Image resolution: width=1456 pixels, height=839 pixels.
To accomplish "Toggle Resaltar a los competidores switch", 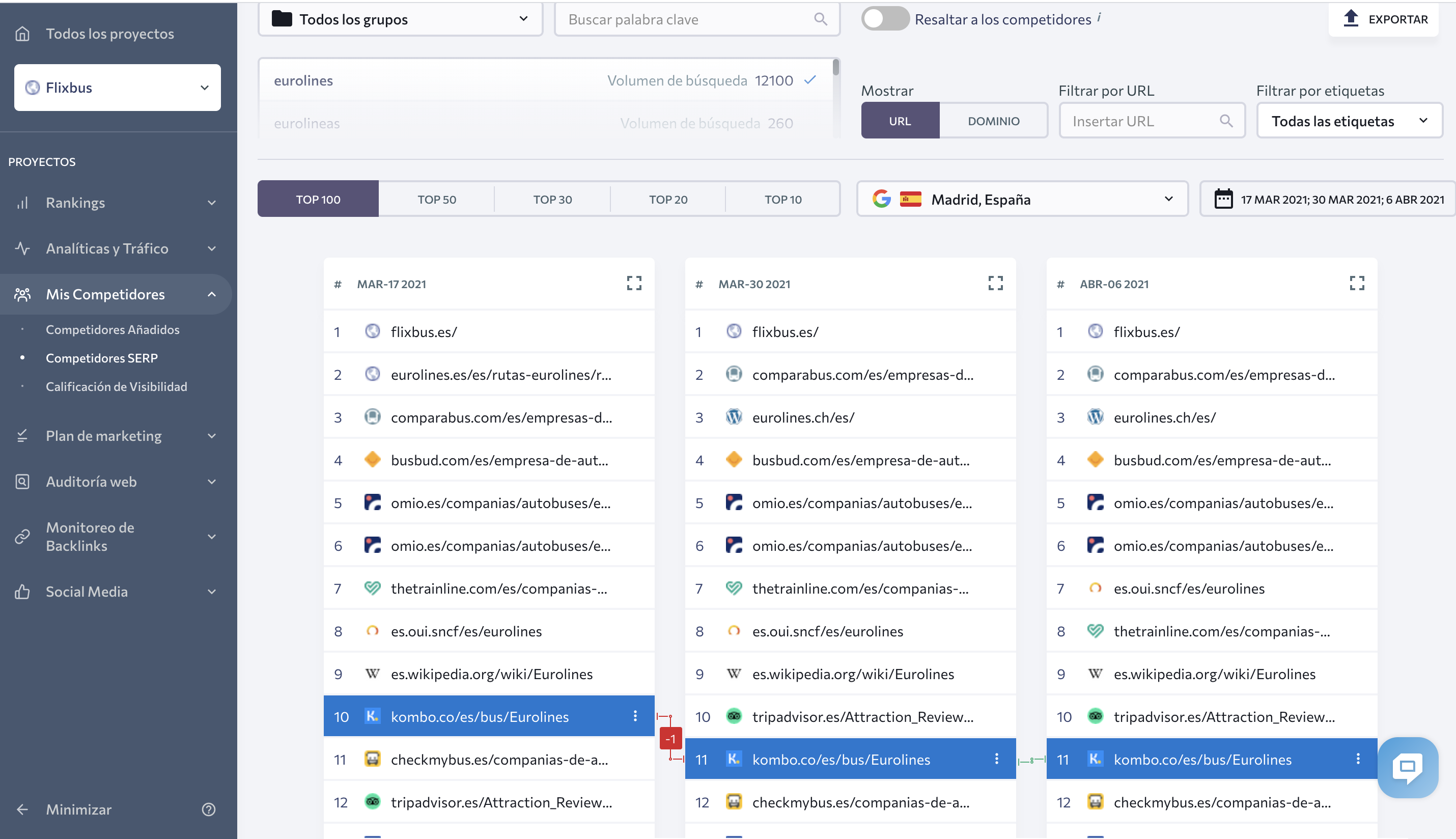I will click(x=884, y=19).
